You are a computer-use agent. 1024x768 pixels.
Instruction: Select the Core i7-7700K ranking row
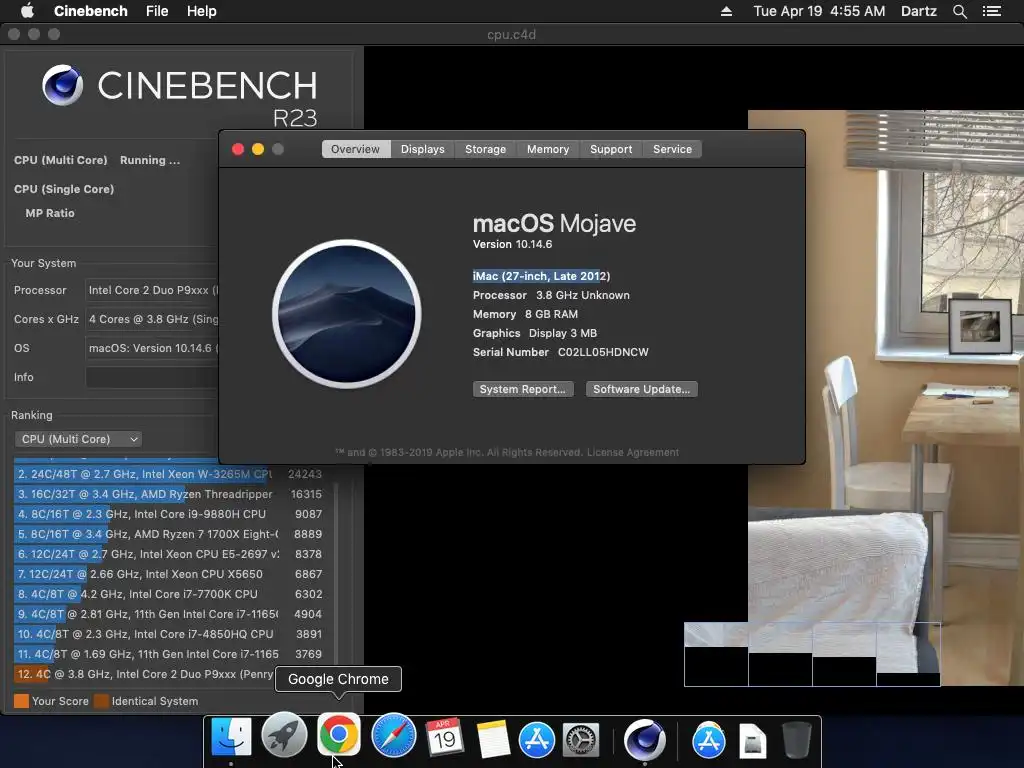click(x=168, y=594)
